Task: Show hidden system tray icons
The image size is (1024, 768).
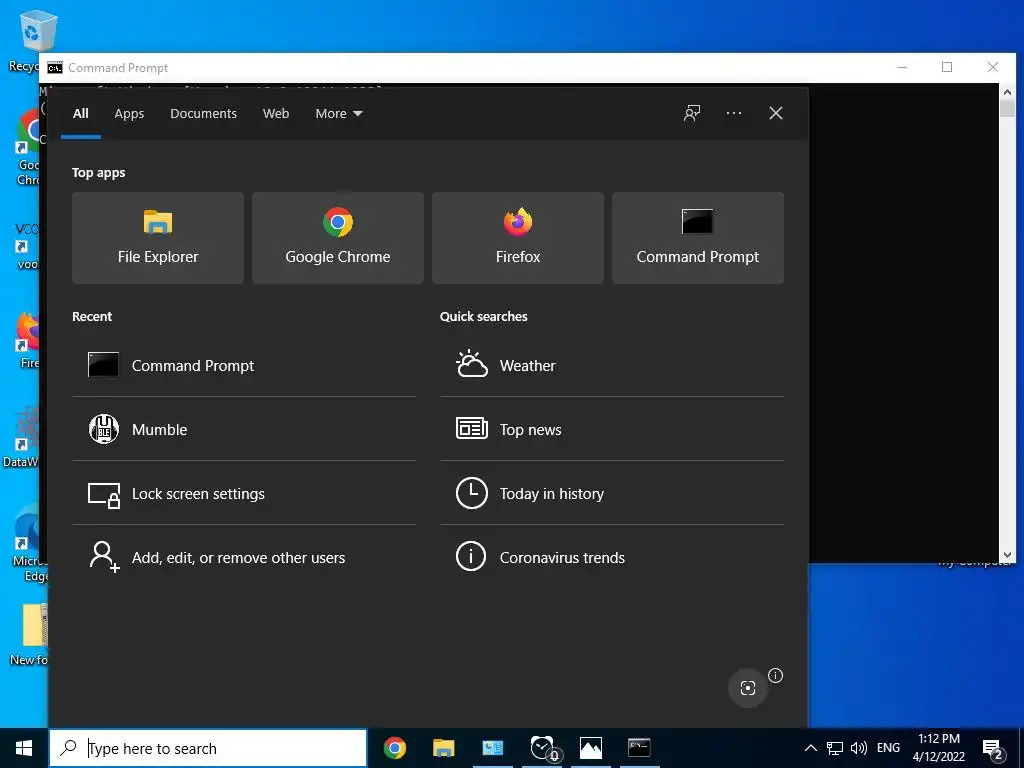Action: tap(810, 748)
